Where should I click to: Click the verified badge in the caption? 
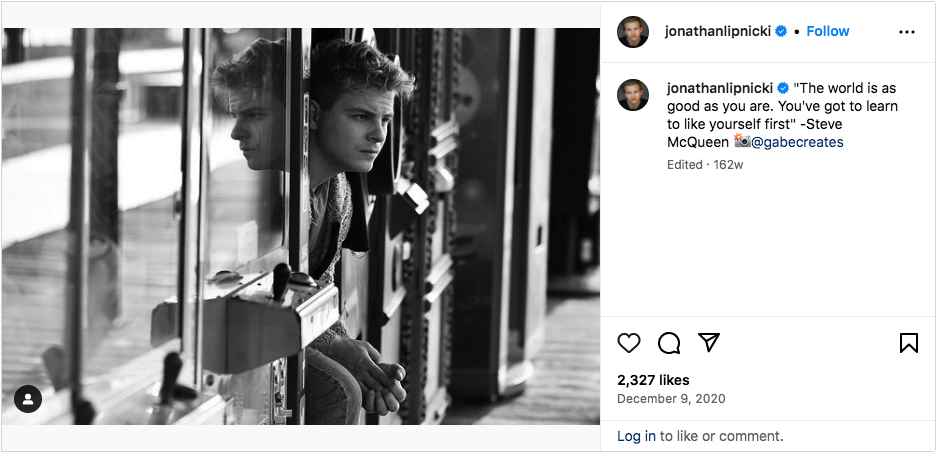click(782, 88)
